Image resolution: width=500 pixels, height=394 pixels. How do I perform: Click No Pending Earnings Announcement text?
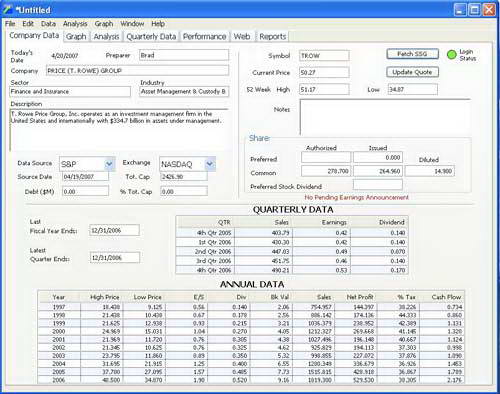[x=356, y=197]
